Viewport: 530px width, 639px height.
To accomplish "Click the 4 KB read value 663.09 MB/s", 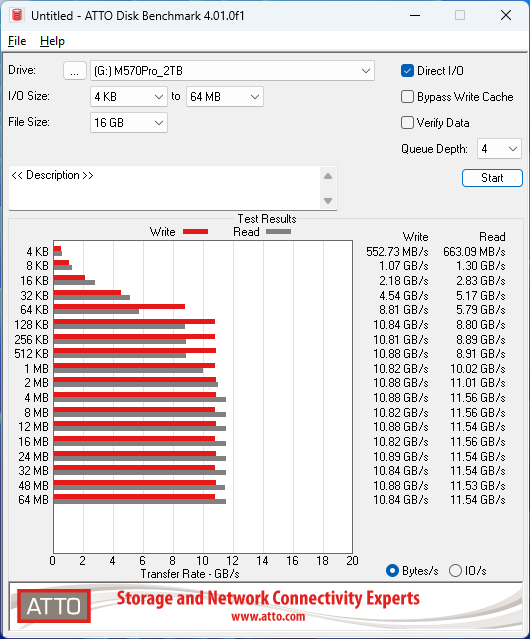I will tap(474, 252).
